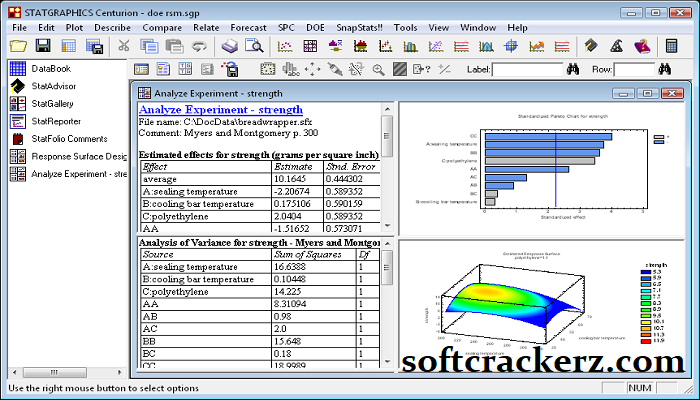700x400 pixels.
Task: Click the red 11.9 legend swatch
Action: [x=646, y=341]
